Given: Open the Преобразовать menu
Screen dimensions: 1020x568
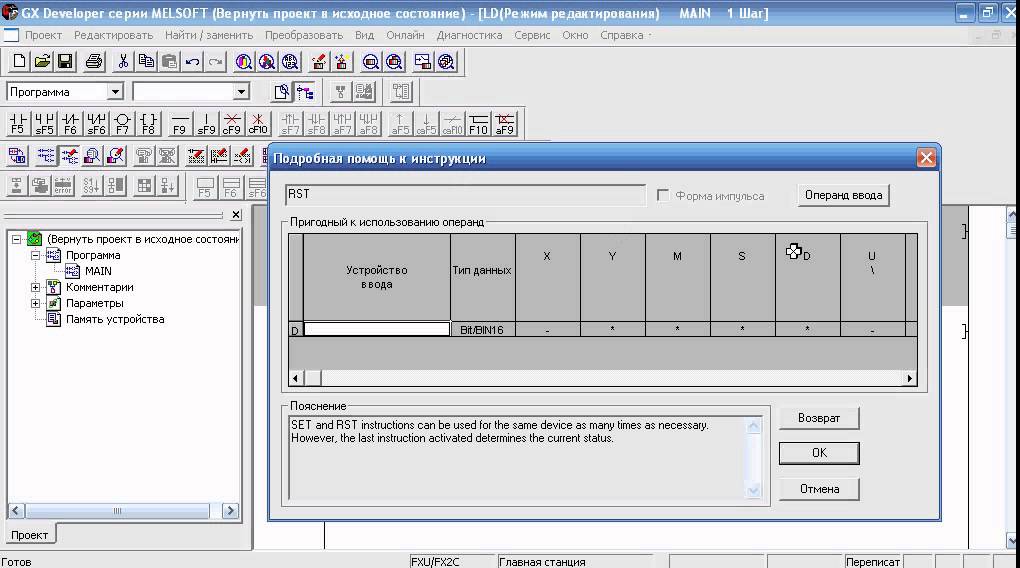Looking at the screenshot, I should 304,35.
